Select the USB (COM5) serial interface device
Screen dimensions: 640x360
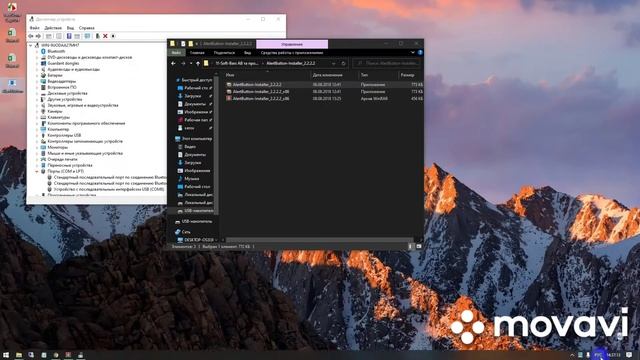(109, 189)
